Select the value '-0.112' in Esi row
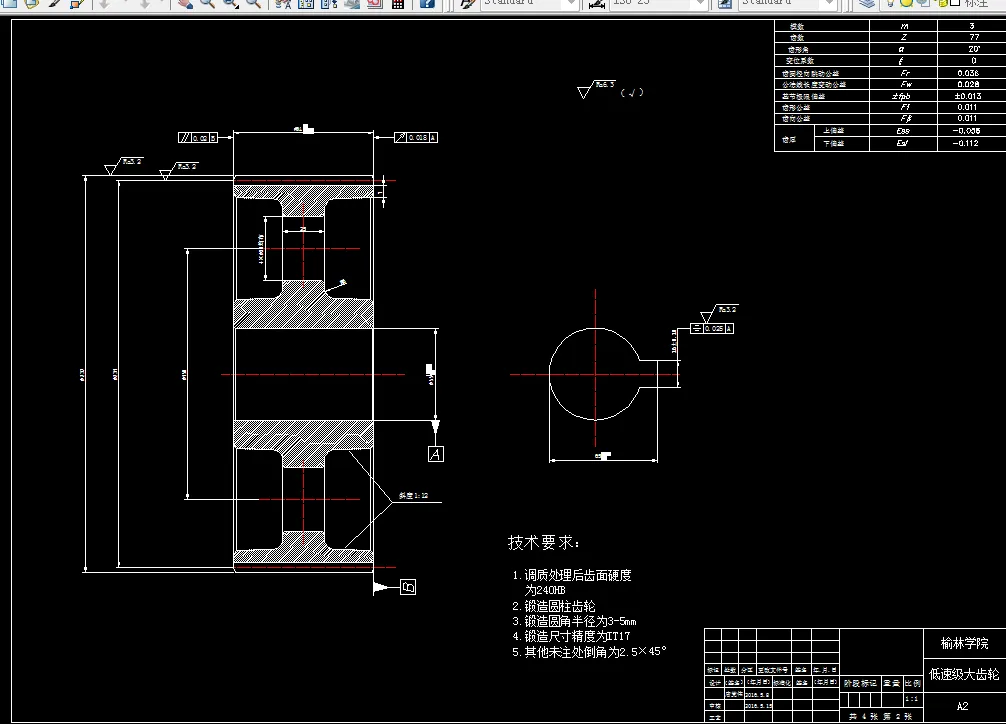Viewport: 1006px width, 724px height. pyautogui.click(x=966, y=143)
